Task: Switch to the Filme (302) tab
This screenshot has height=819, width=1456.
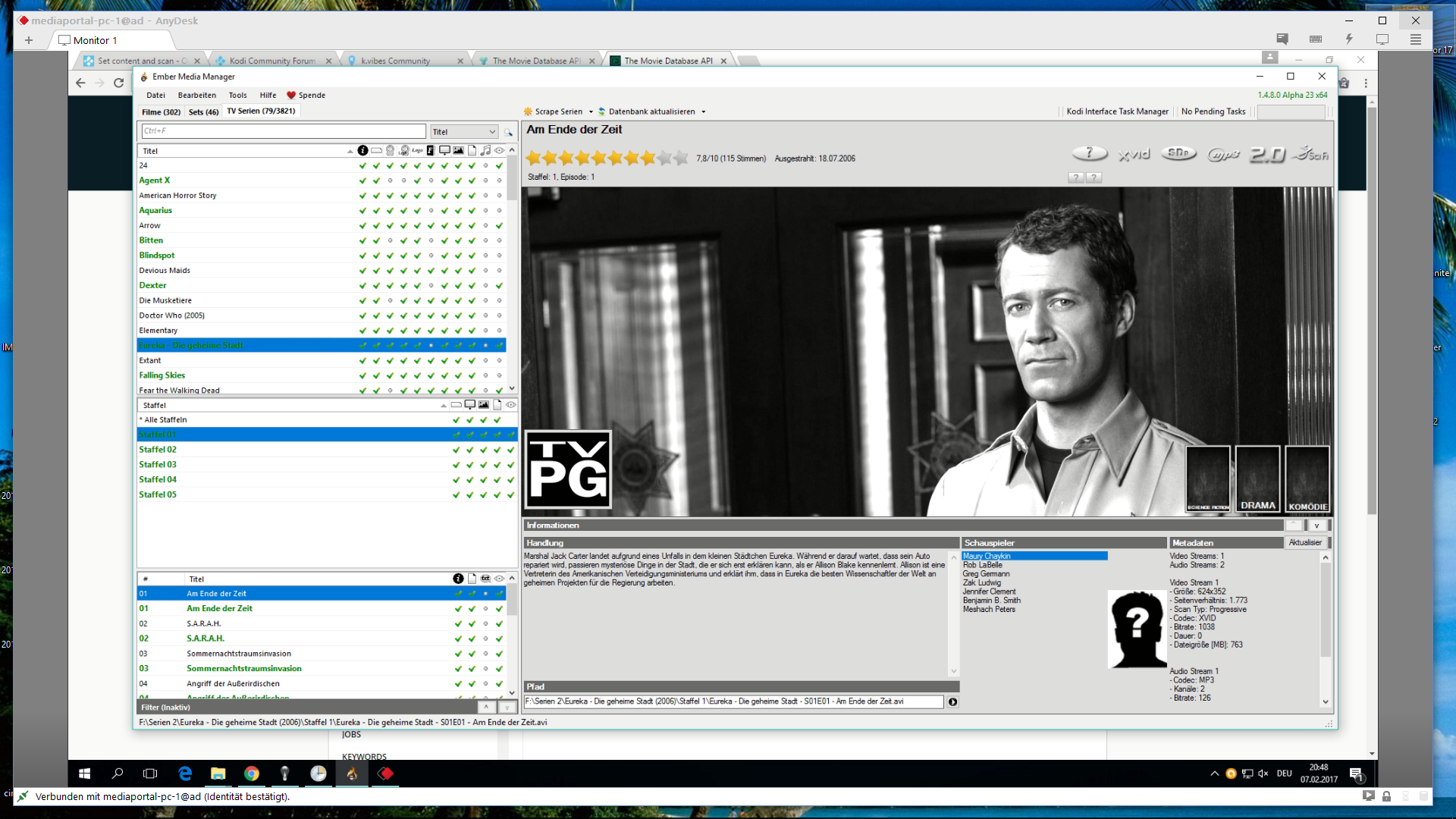Action: (161, 111)
